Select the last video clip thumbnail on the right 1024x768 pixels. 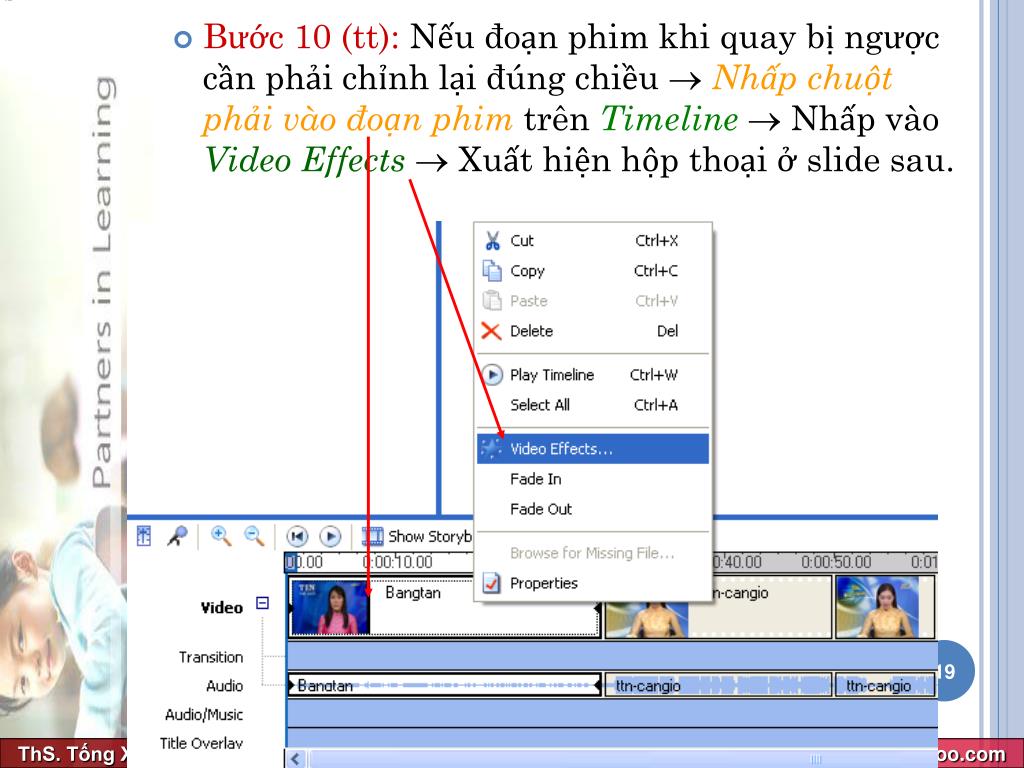(877, 607)
